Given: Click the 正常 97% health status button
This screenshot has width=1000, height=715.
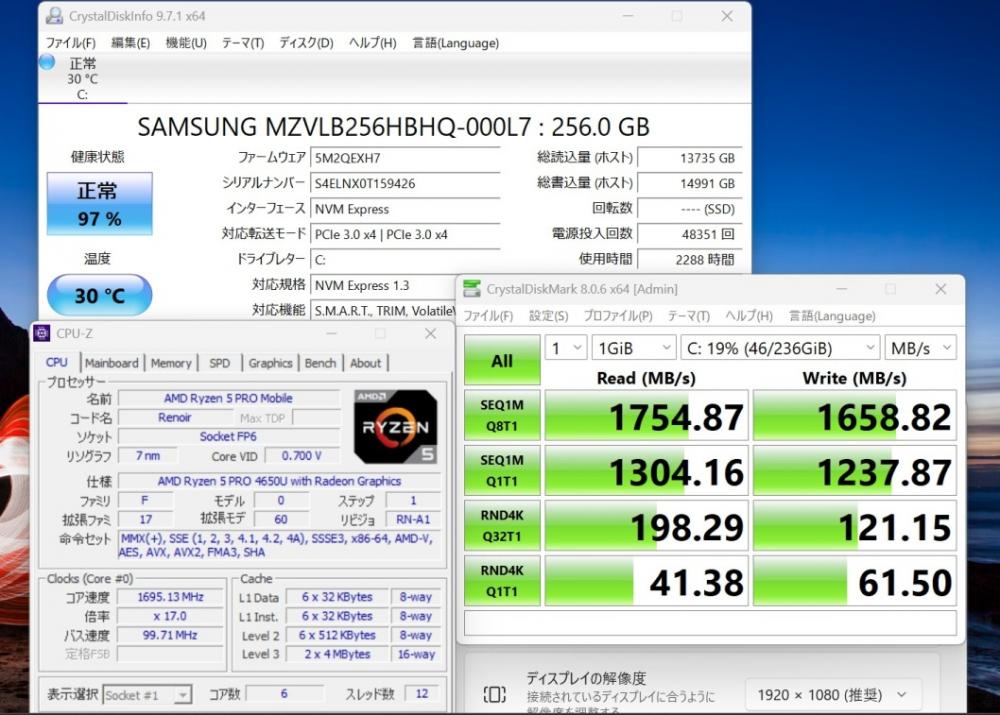Looking at the screenshot, I should pos(99,203).
